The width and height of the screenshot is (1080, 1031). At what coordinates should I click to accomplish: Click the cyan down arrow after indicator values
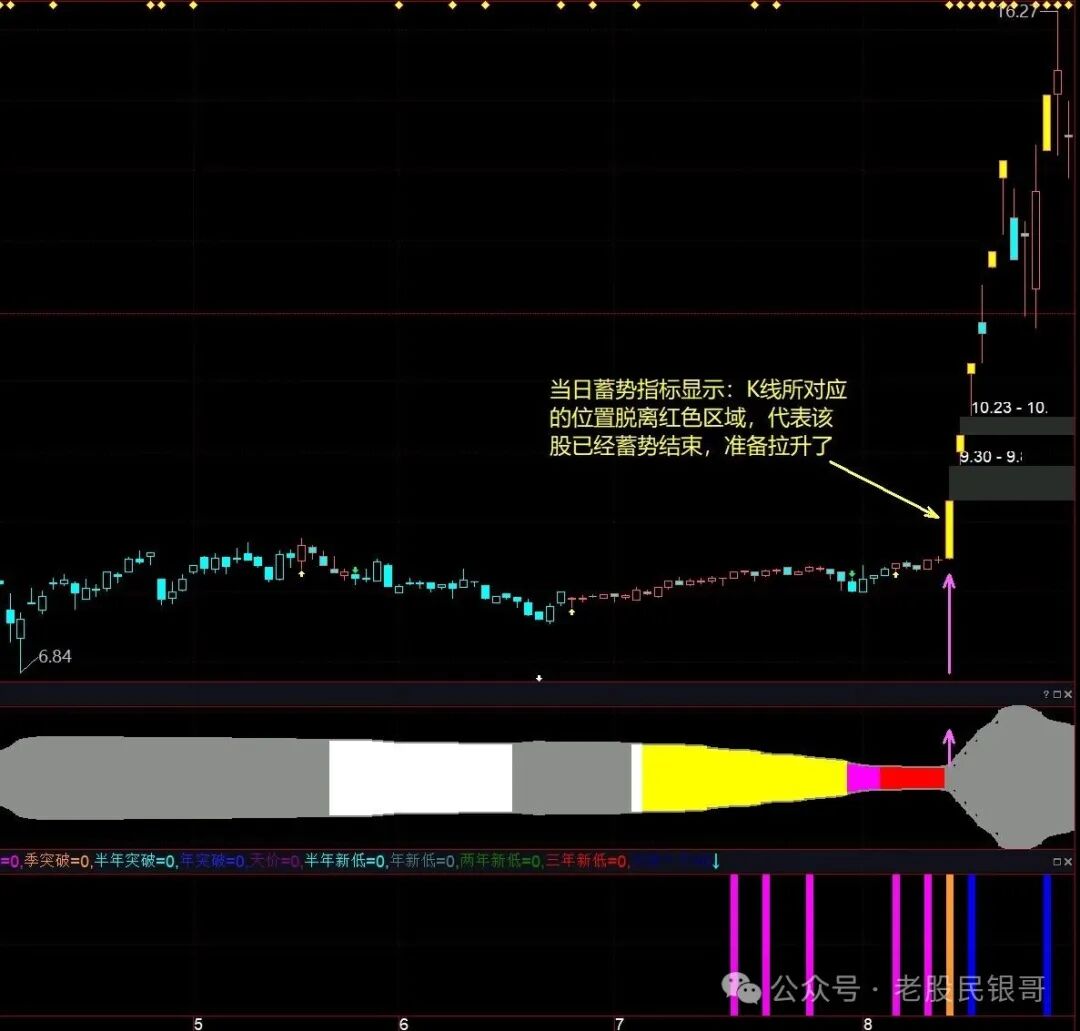(716, 861)
